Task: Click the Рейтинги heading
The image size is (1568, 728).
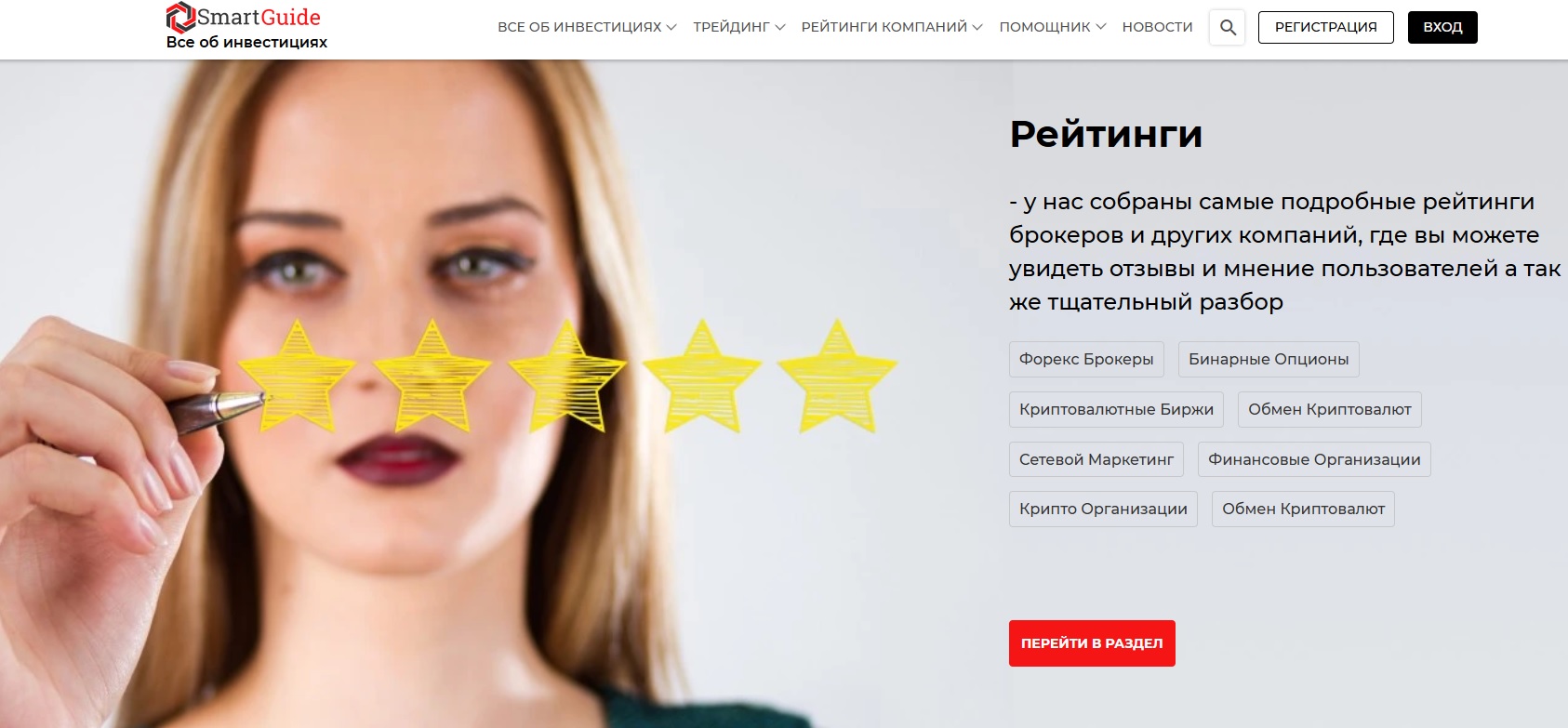Action: pos(1106,134)
